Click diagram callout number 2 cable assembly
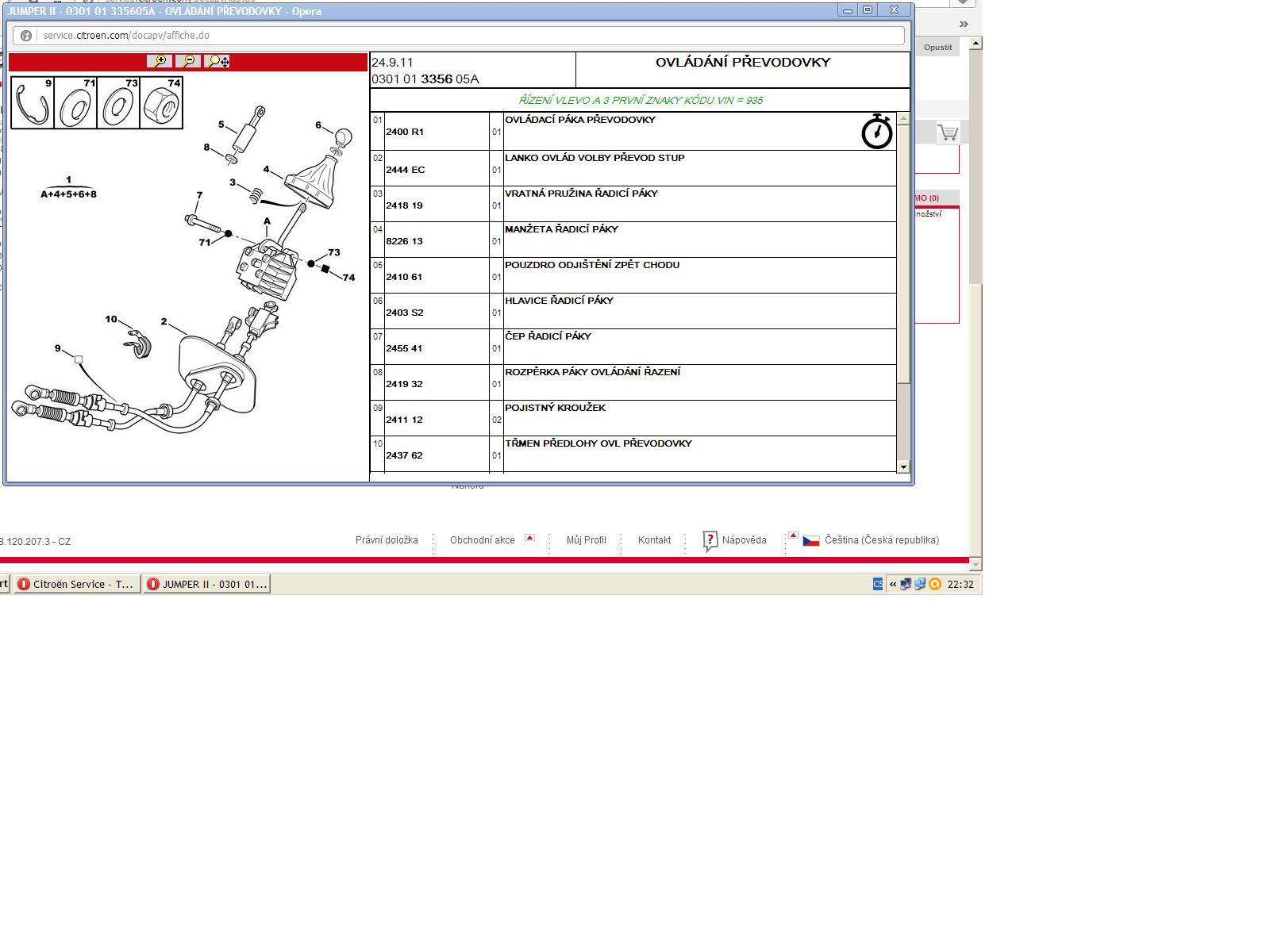Screen dimensions: 1270x952 click(x=164, y=321)
